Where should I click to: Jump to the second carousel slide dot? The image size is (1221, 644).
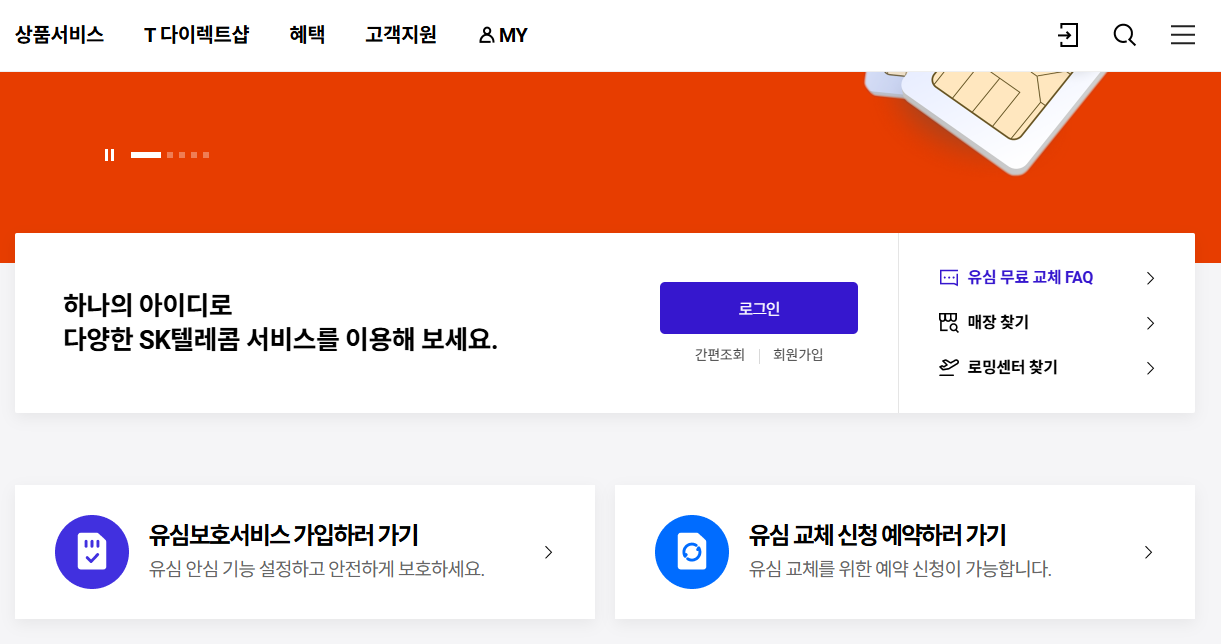(x=170, y=155)
